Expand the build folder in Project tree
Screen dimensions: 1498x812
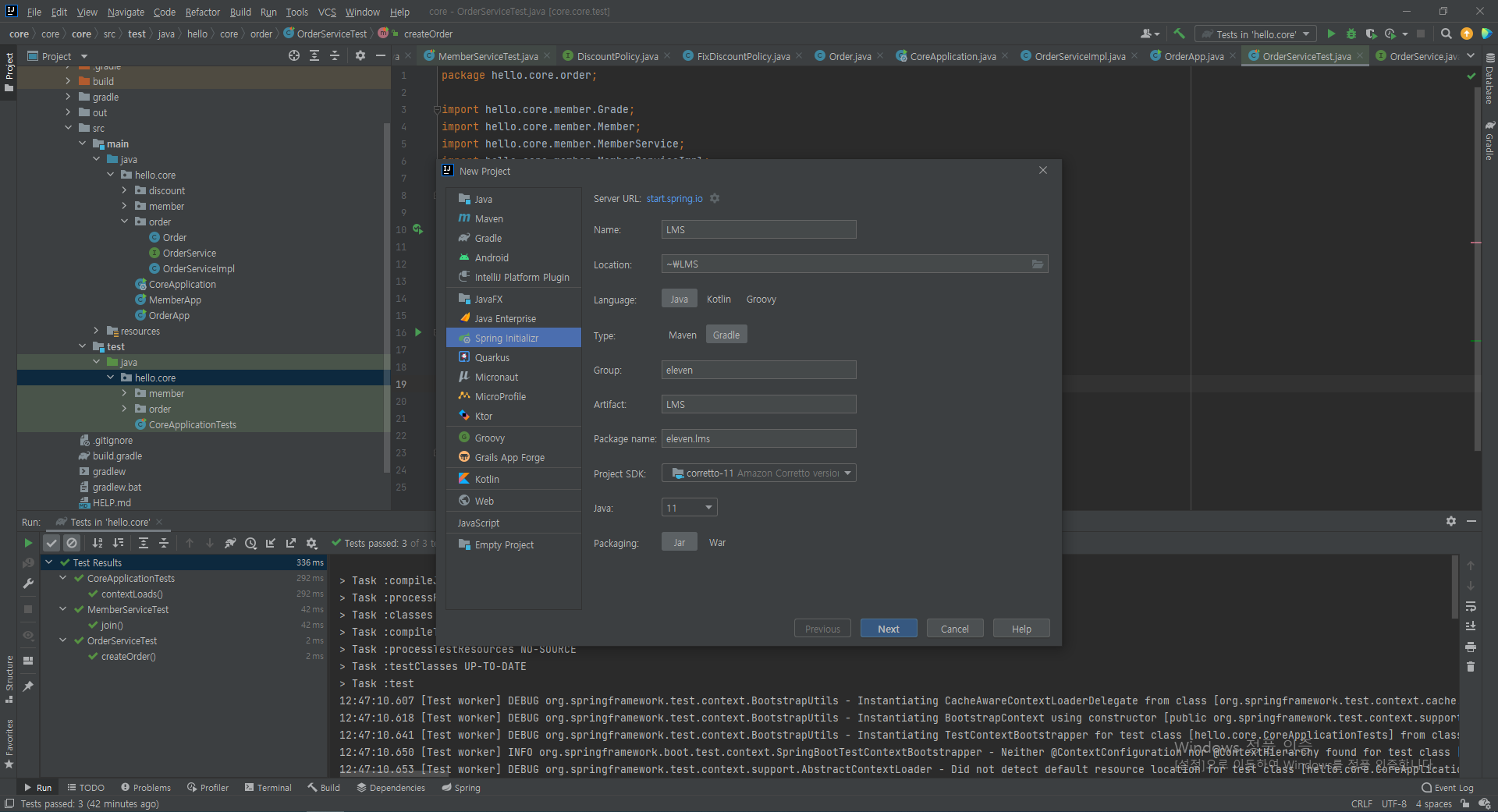click(68, 81)
